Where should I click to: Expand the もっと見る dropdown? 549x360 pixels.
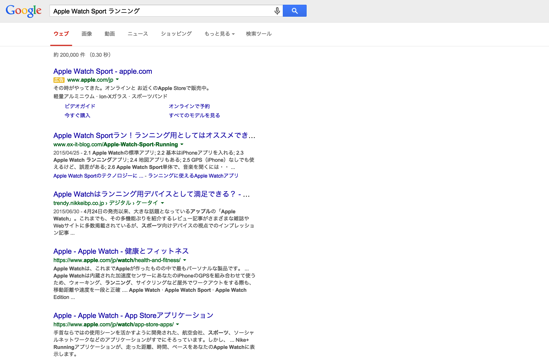(219, 34)
